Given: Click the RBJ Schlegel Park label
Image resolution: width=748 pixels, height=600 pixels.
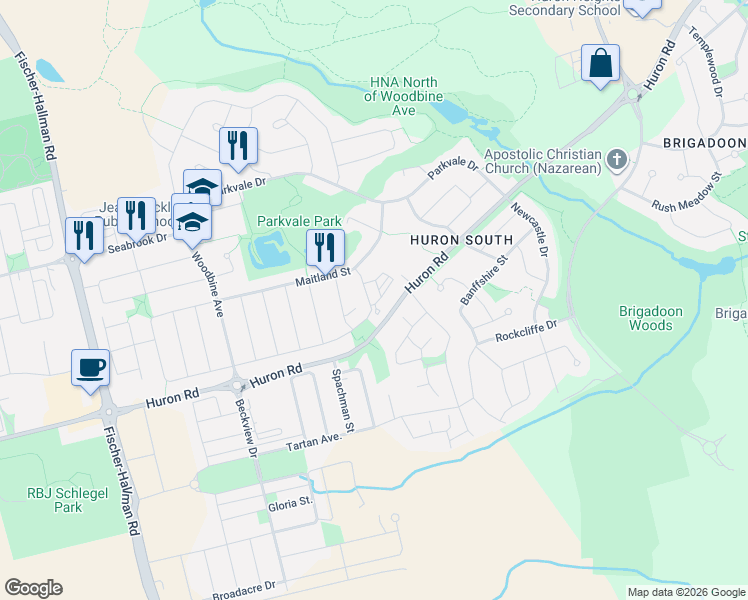Looking at the screenshot, I should (68, 500).
